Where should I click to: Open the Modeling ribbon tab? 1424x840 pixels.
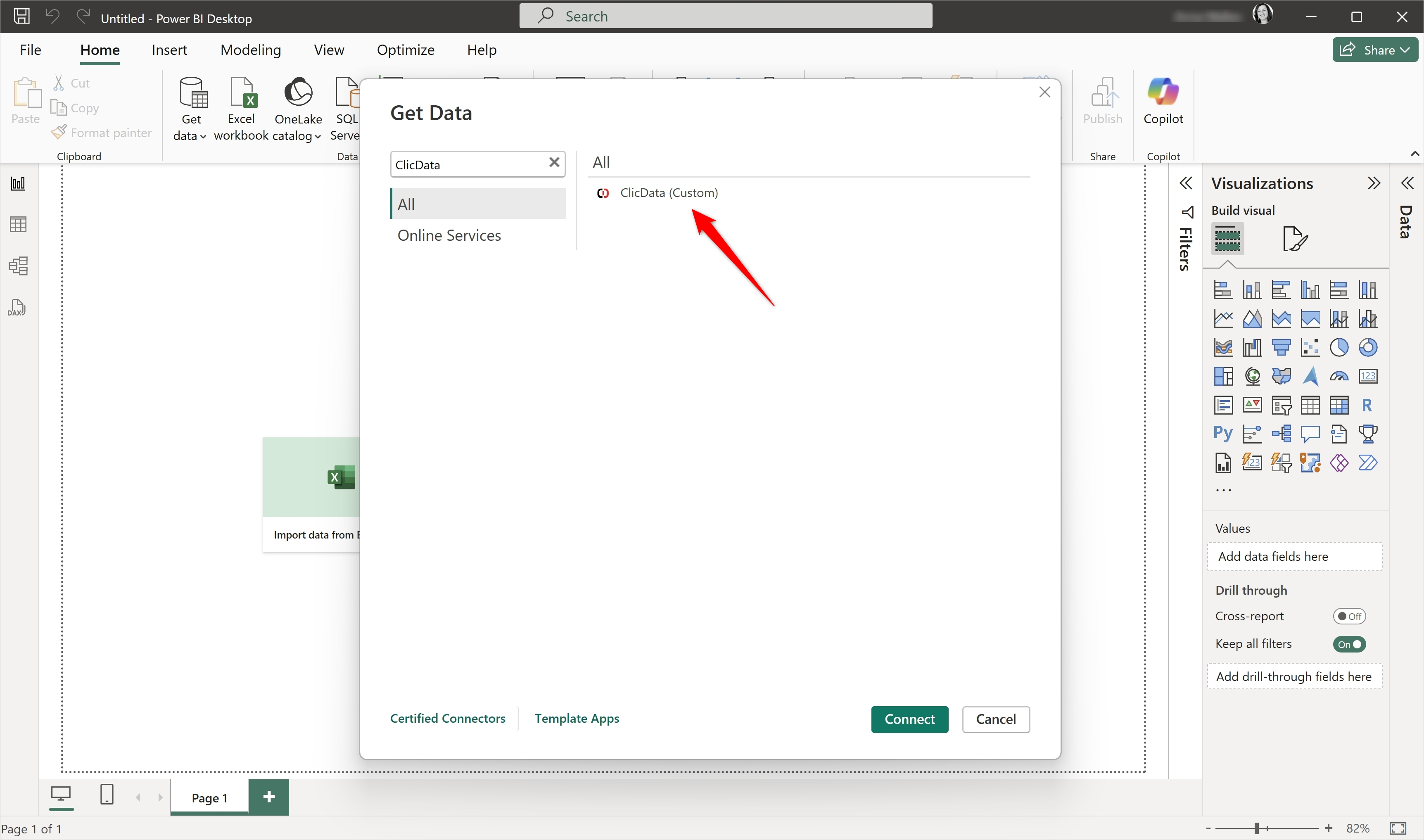tap(250, 50)
